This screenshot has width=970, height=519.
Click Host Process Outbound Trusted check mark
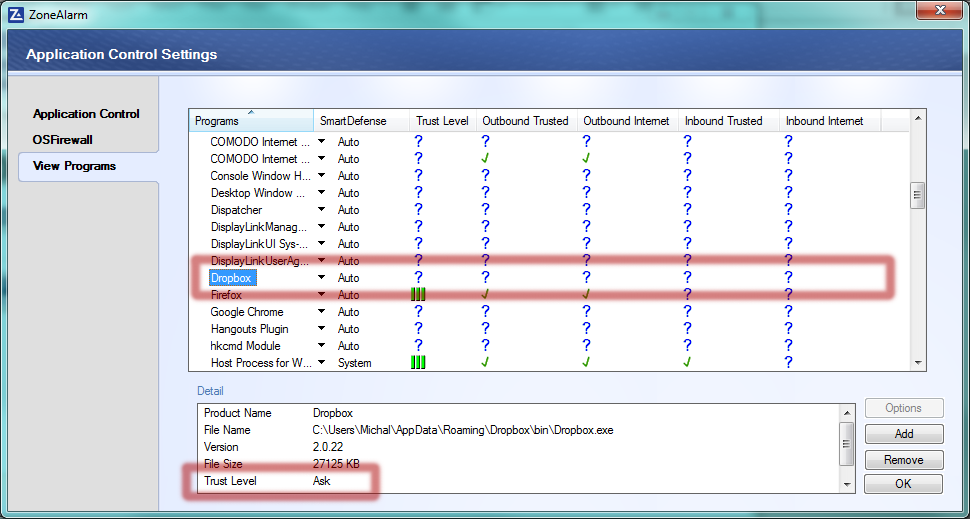[486, 362]
